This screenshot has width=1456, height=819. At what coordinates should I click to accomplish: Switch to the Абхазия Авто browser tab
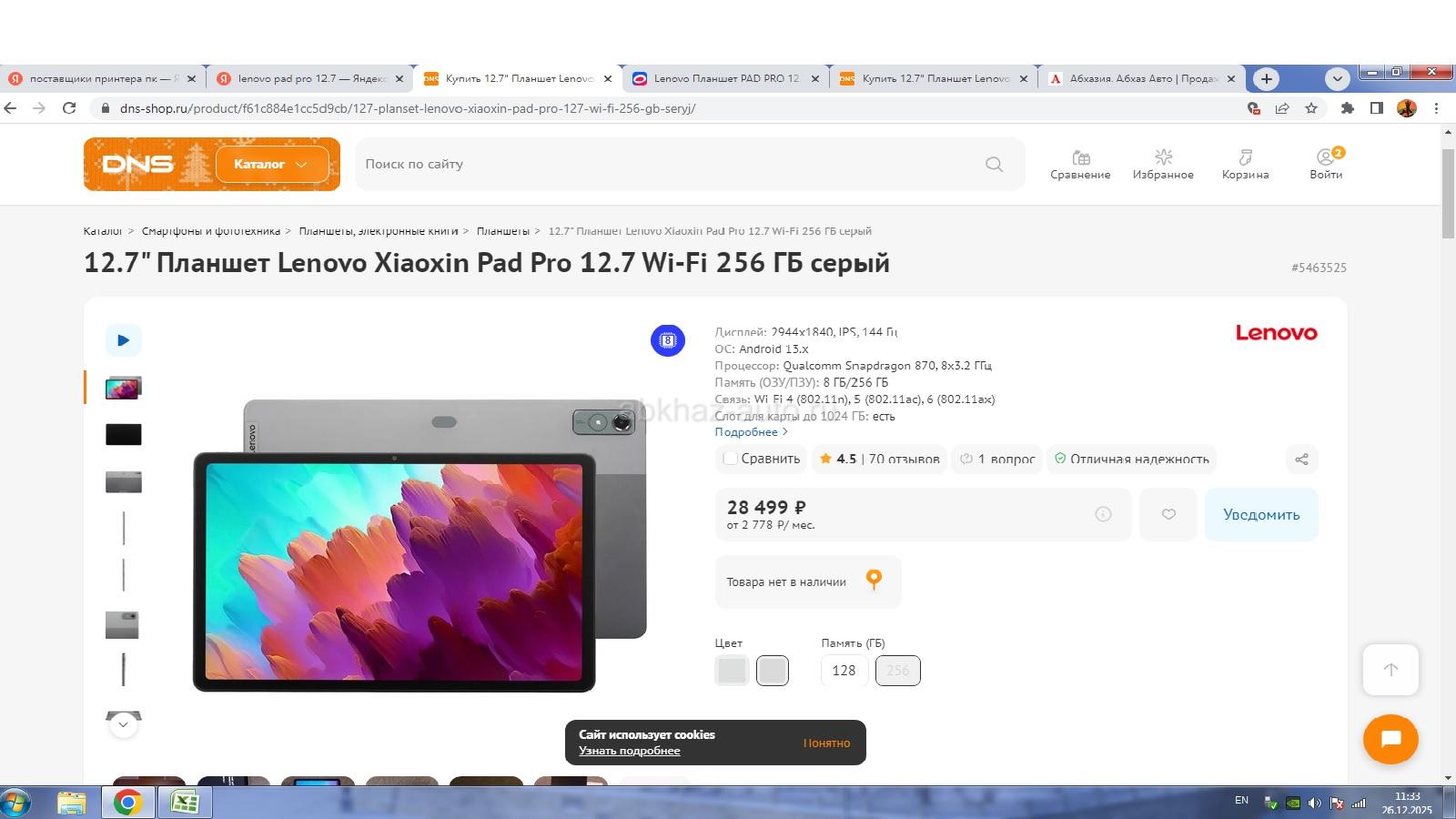click(1141, 79)
